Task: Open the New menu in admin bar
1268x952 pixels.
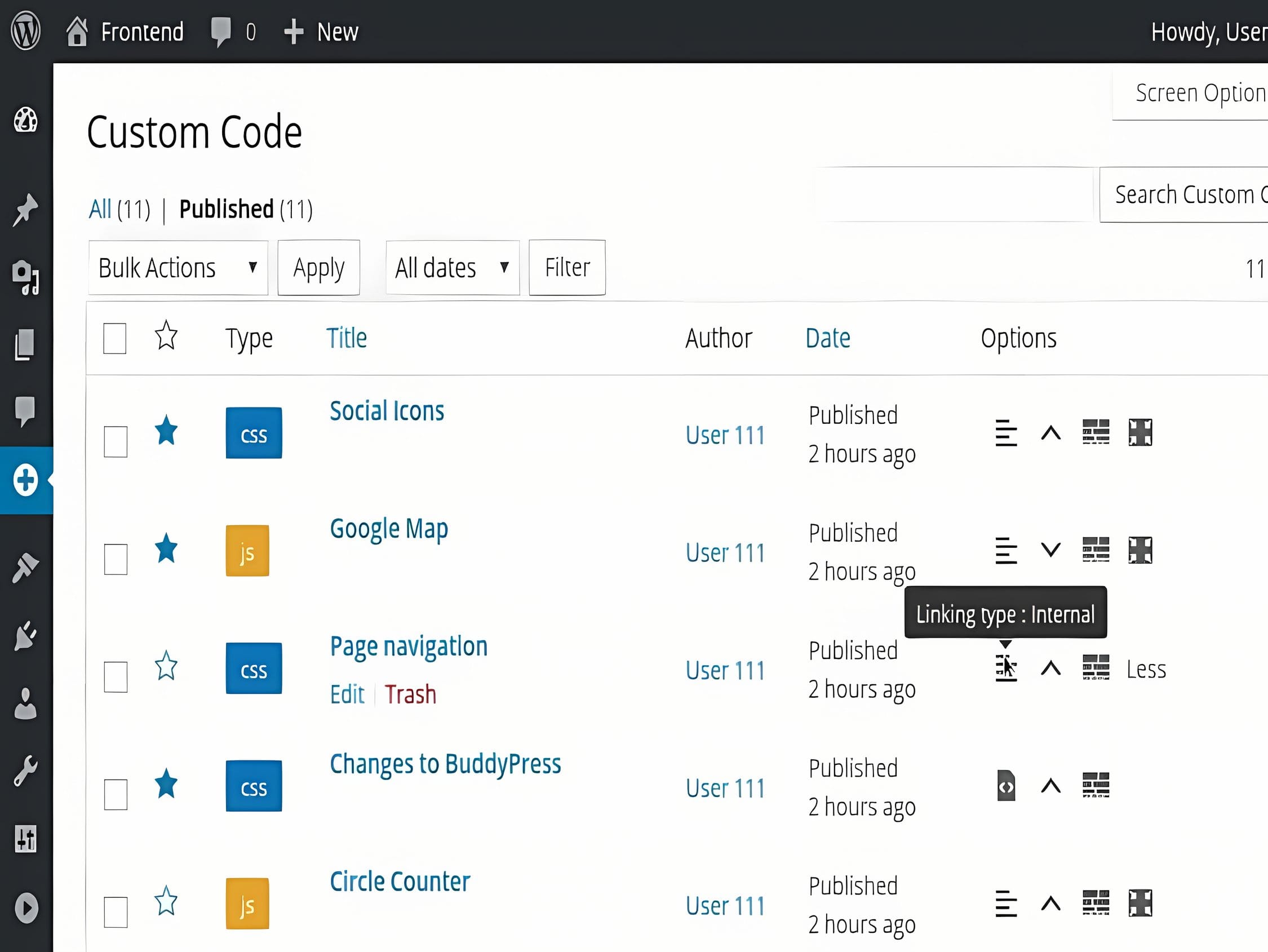Action: pyautogui.click(x=322, y=32)
